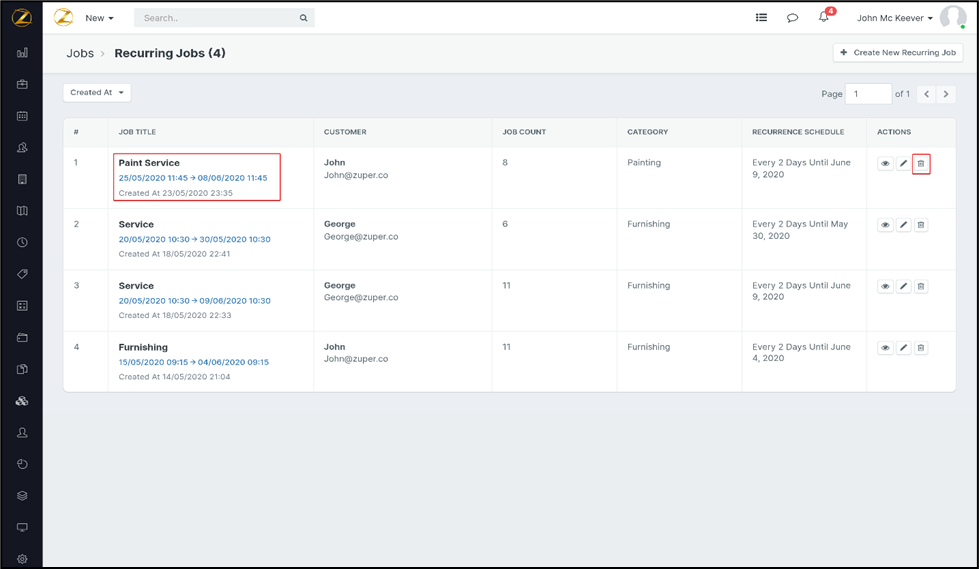Expand the John Mc Keever user menu
Image resolution: width=979 pixels, height=569 pixels.
click(895, 18)
